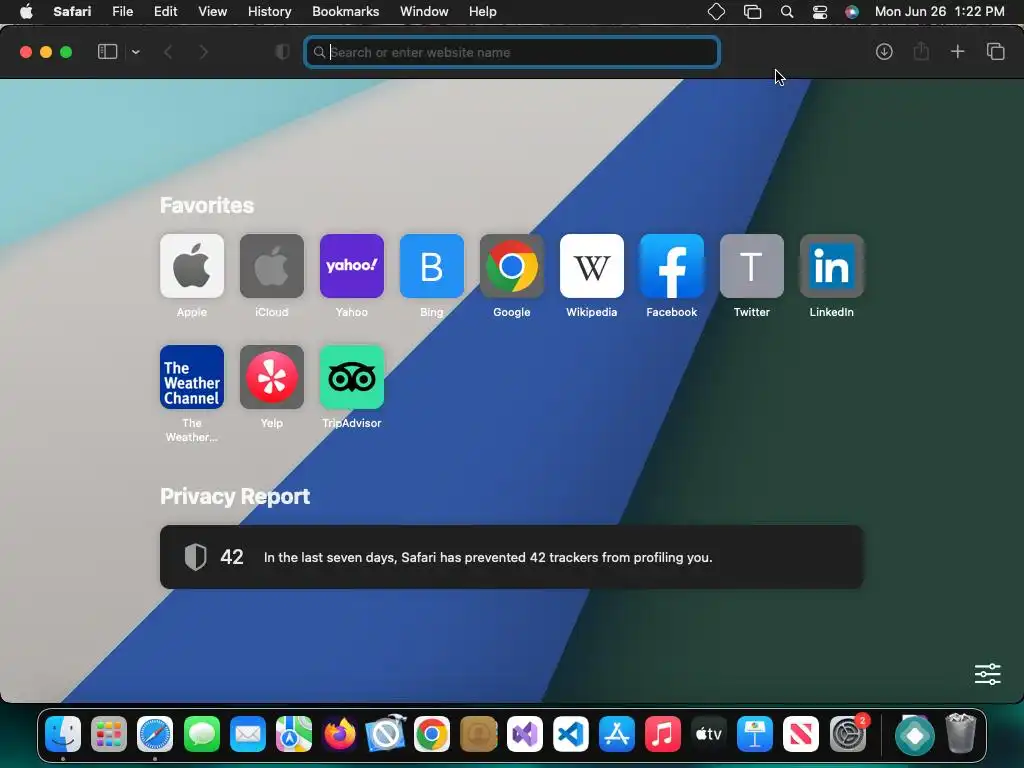Screen dimensions: 1024x768
Task: Open Apple TV from the Dock
Action: pyautogui.click(x=709, y=734)
